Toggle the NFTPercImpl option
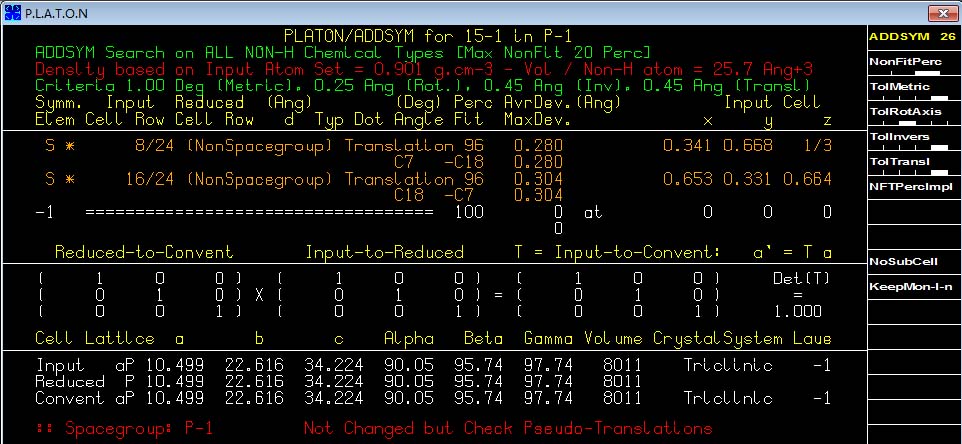962x444 pixels. click(912, 187)
